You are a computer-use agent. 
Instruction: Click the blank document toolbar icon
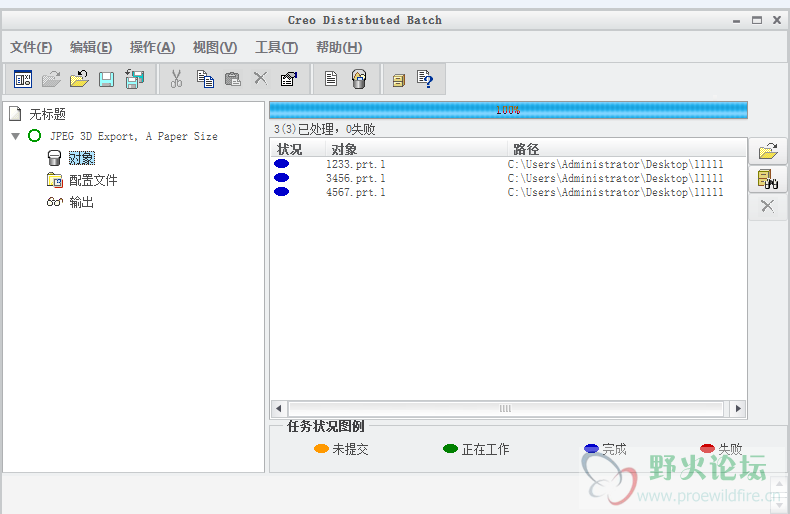(x=331, y=79)
